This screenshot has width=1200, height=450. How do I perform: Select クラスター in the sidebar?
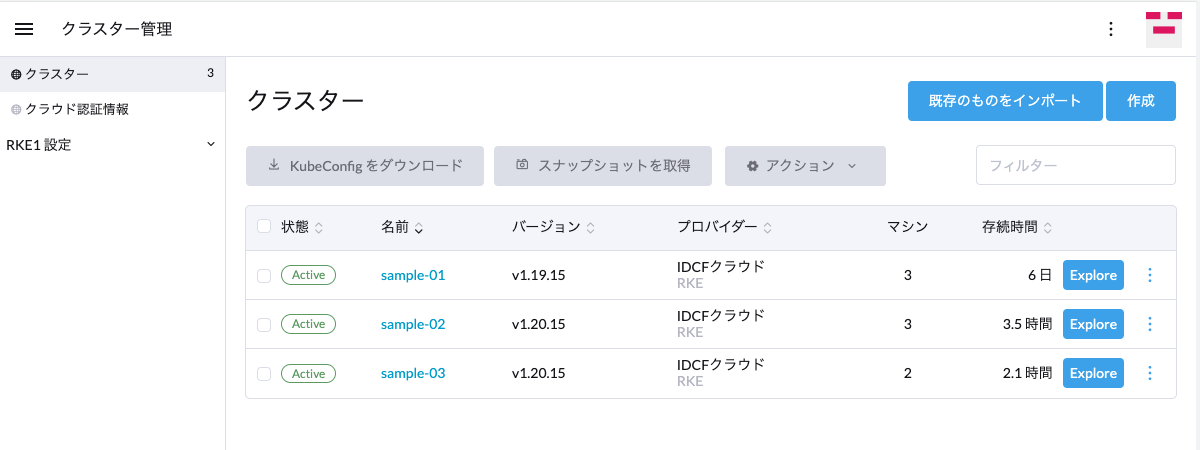pos(112,74)
